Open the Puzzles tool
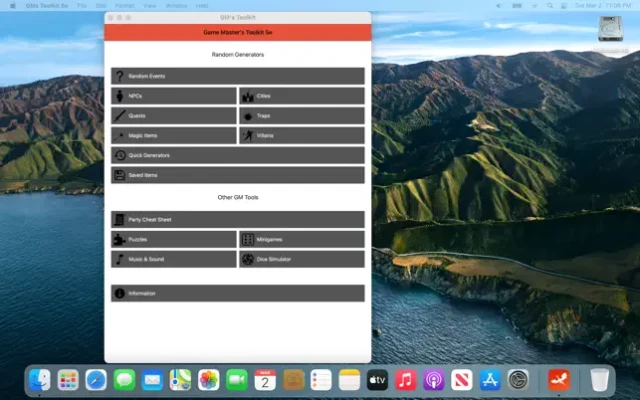 (x=174, y=239)
